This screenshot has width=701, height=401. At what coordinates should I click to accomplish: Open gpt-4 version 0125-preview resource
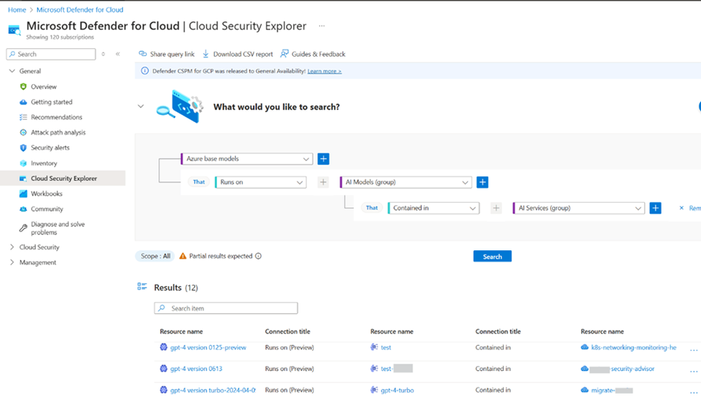coord(208,347)
